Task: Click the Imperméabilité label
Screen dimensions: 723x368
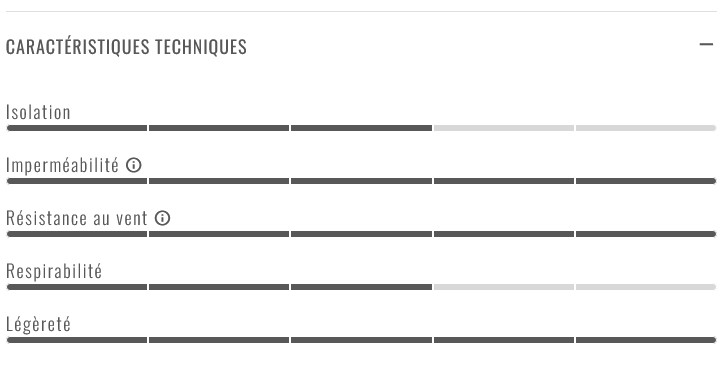Action: tap(62, 165)
